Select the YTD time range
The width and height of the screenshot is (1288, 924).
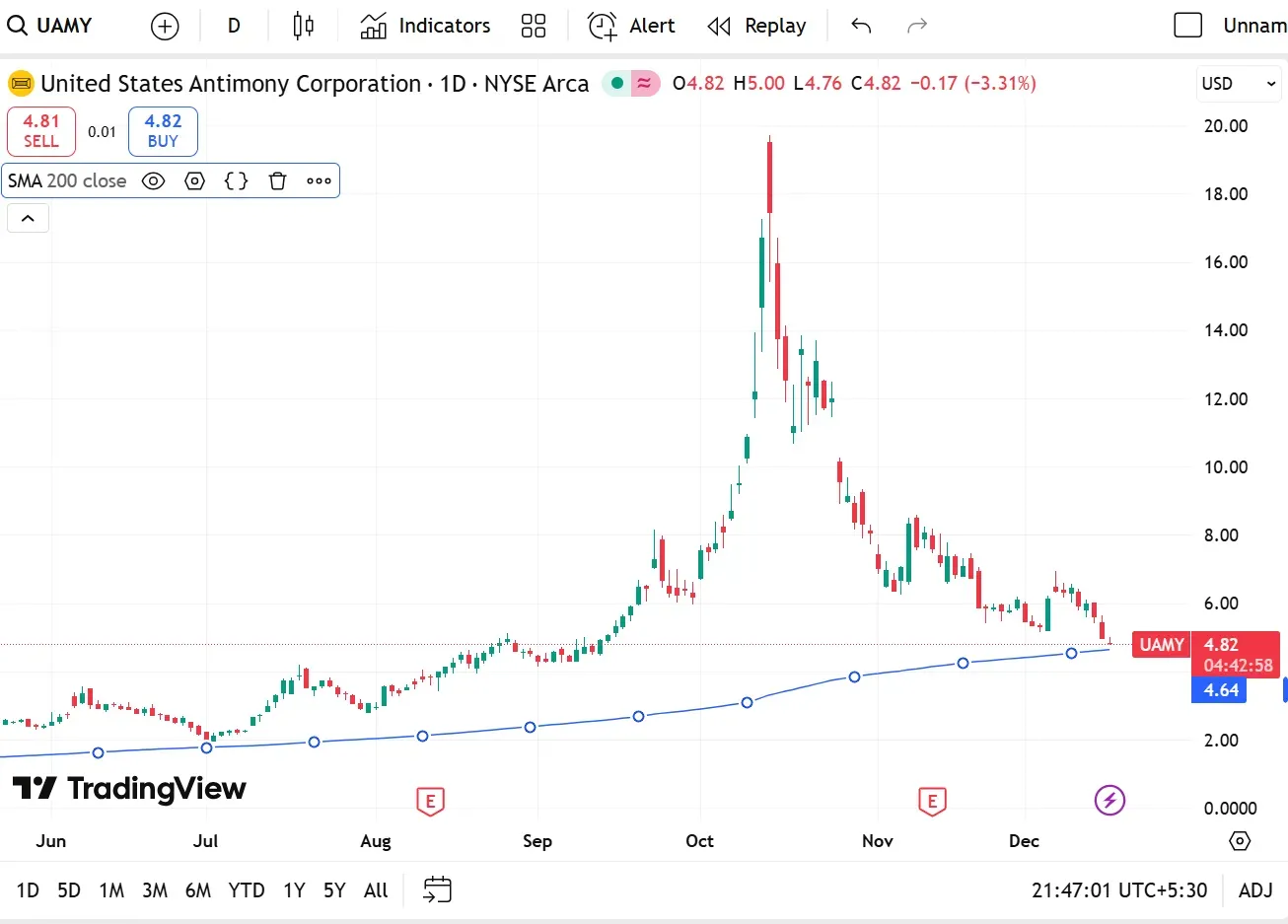[x=246, y=890]
